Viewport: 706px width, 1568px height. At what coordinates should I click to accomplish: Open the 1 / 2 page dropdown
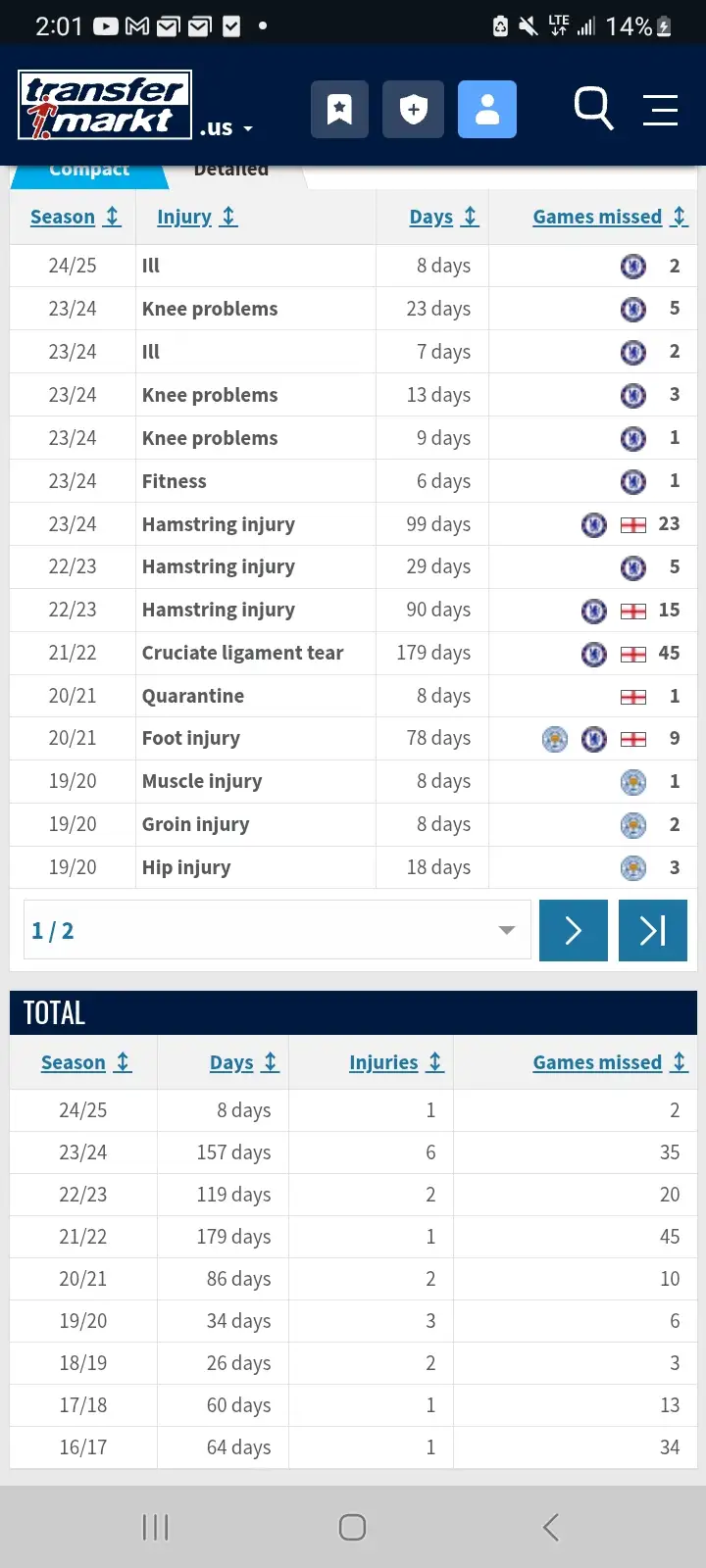pyautogui.click(x=277, y=930)
